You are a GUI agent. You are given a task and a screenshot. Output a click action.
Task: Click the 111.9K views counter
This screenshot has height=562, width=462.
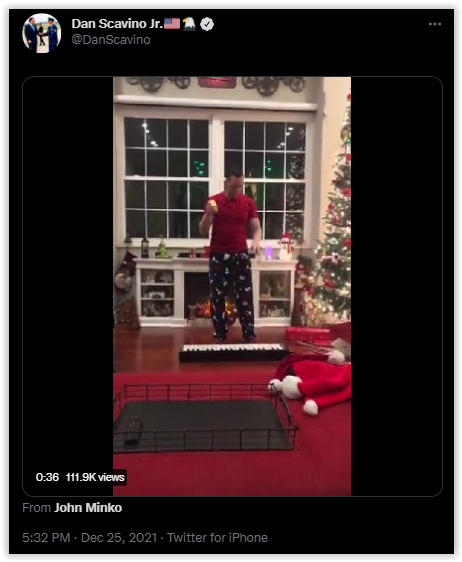95,477
